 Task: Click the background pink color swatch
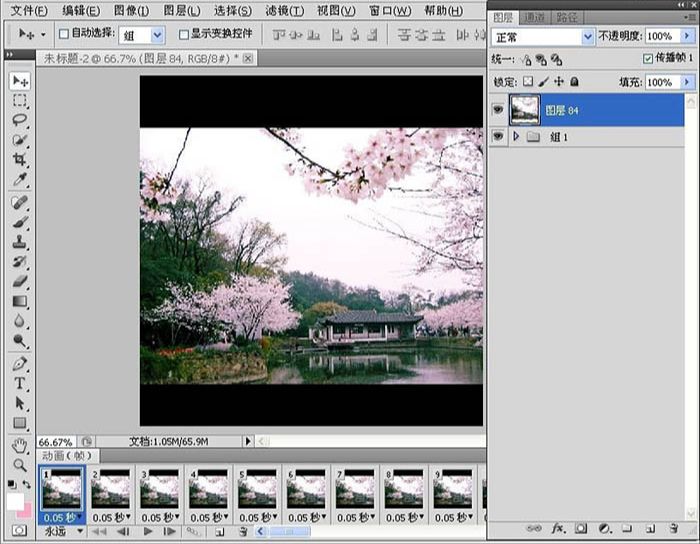[27, 511]
